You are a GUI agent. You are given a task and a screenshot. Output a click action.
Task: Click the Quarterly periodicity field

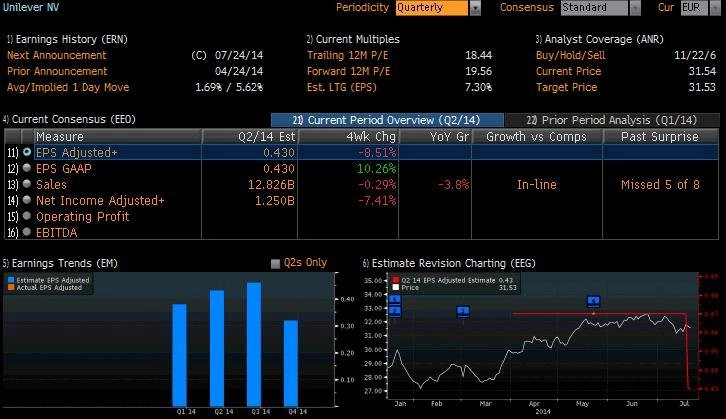(x=432, y=8)
